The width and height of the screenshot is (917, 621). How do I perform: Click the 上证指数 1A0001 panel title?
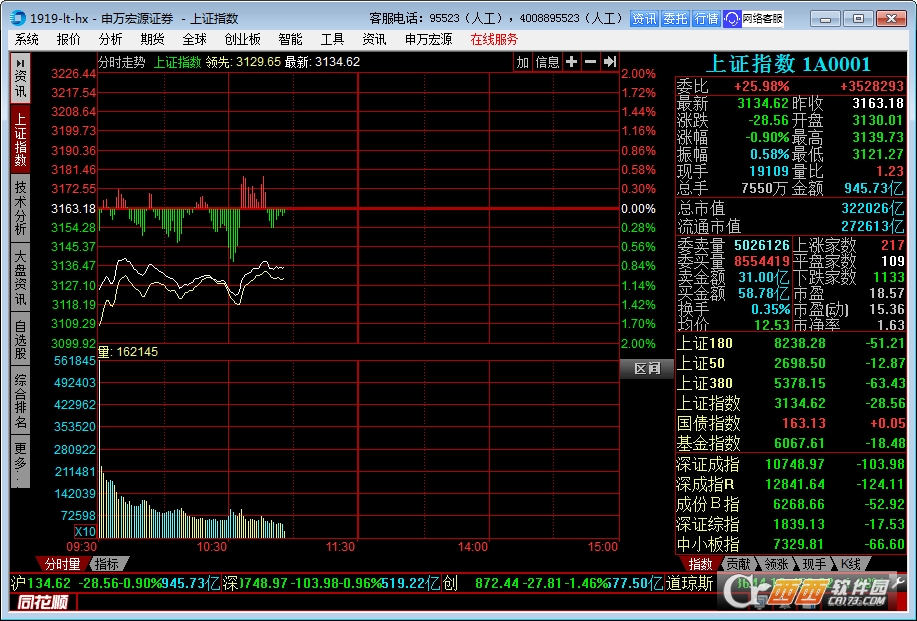click(788, 64)
